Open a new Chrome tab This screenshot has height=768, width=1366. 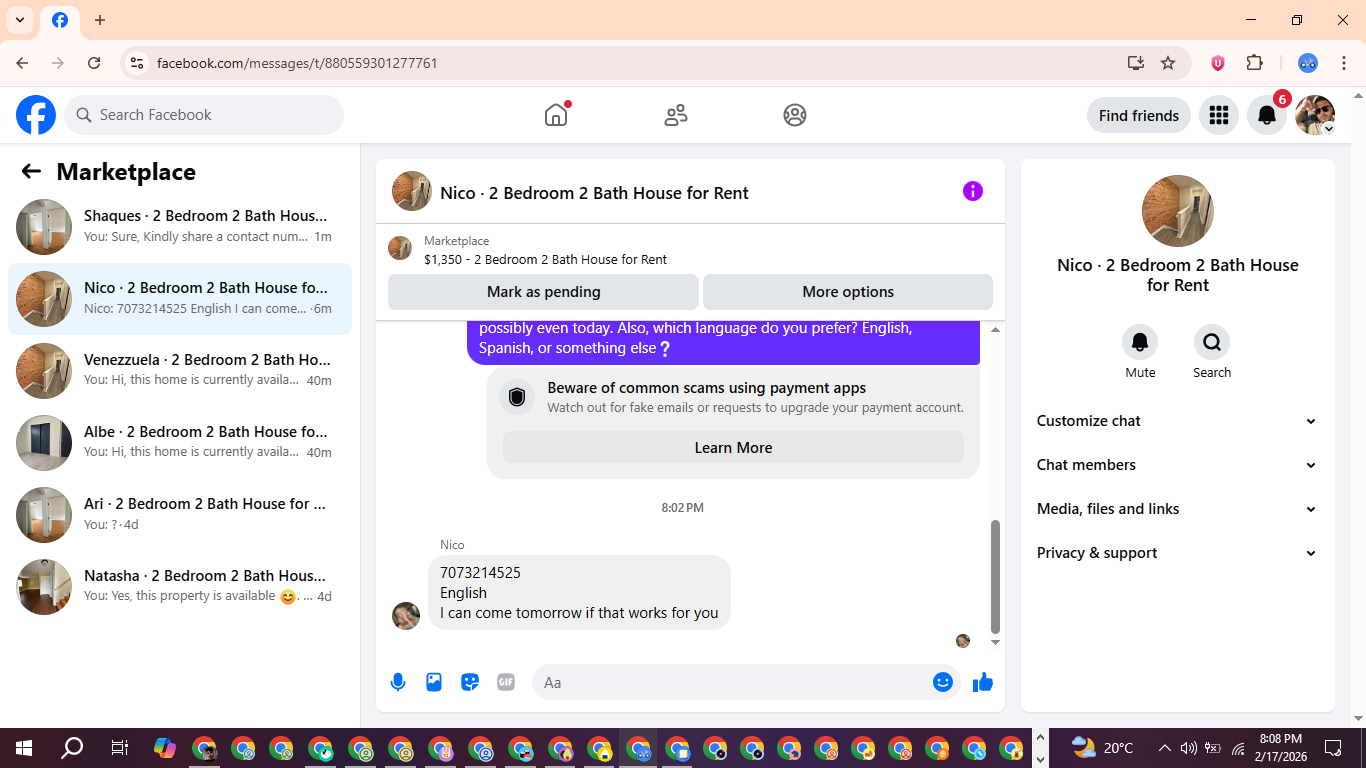(100, 20)
